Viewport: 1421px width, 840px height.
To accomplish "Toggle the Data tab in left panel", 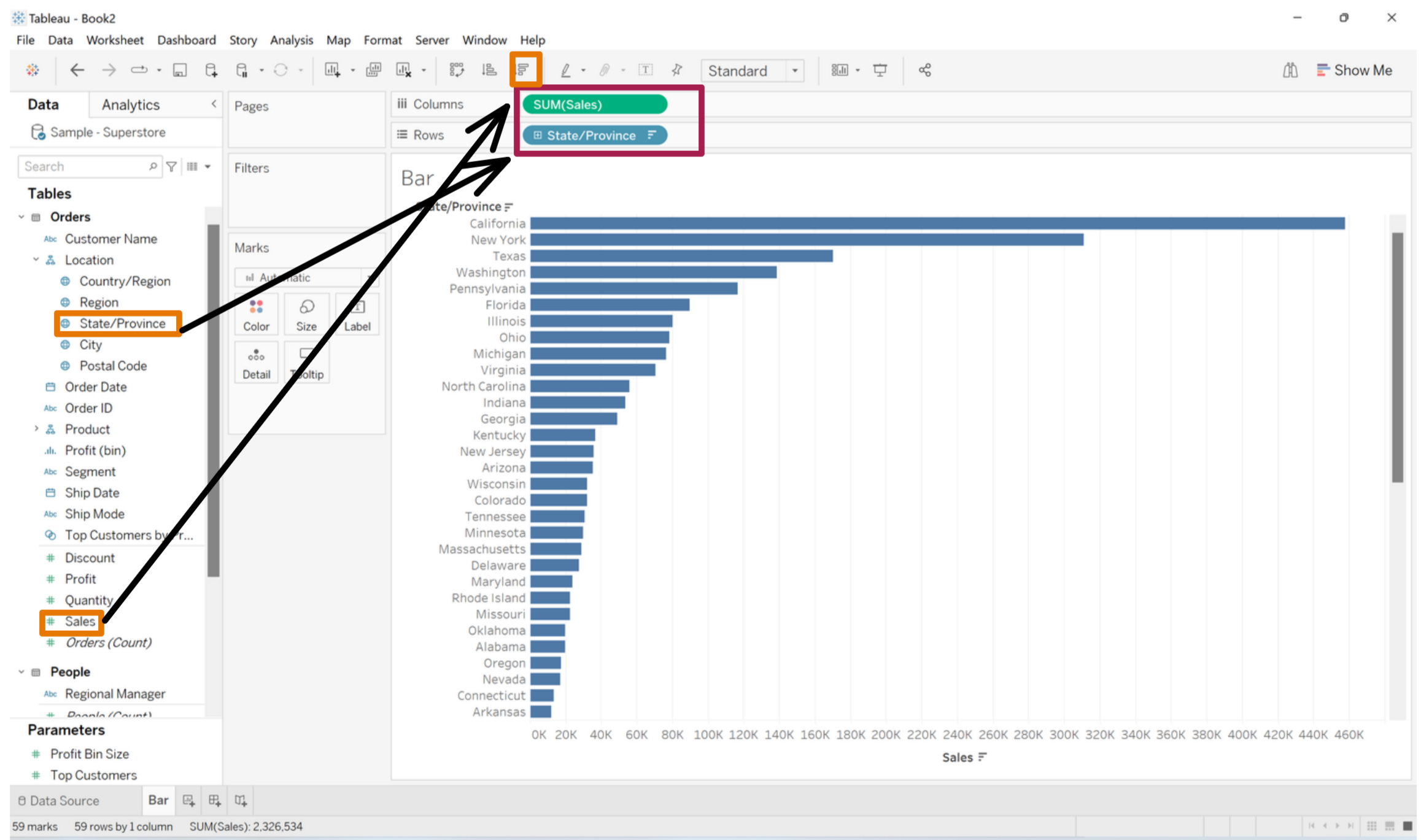I will tap(43, 105).
